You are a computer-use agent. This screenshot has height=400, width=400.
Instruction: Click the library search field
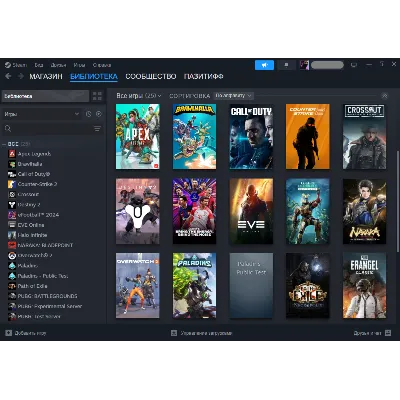(x=47, y=129)
